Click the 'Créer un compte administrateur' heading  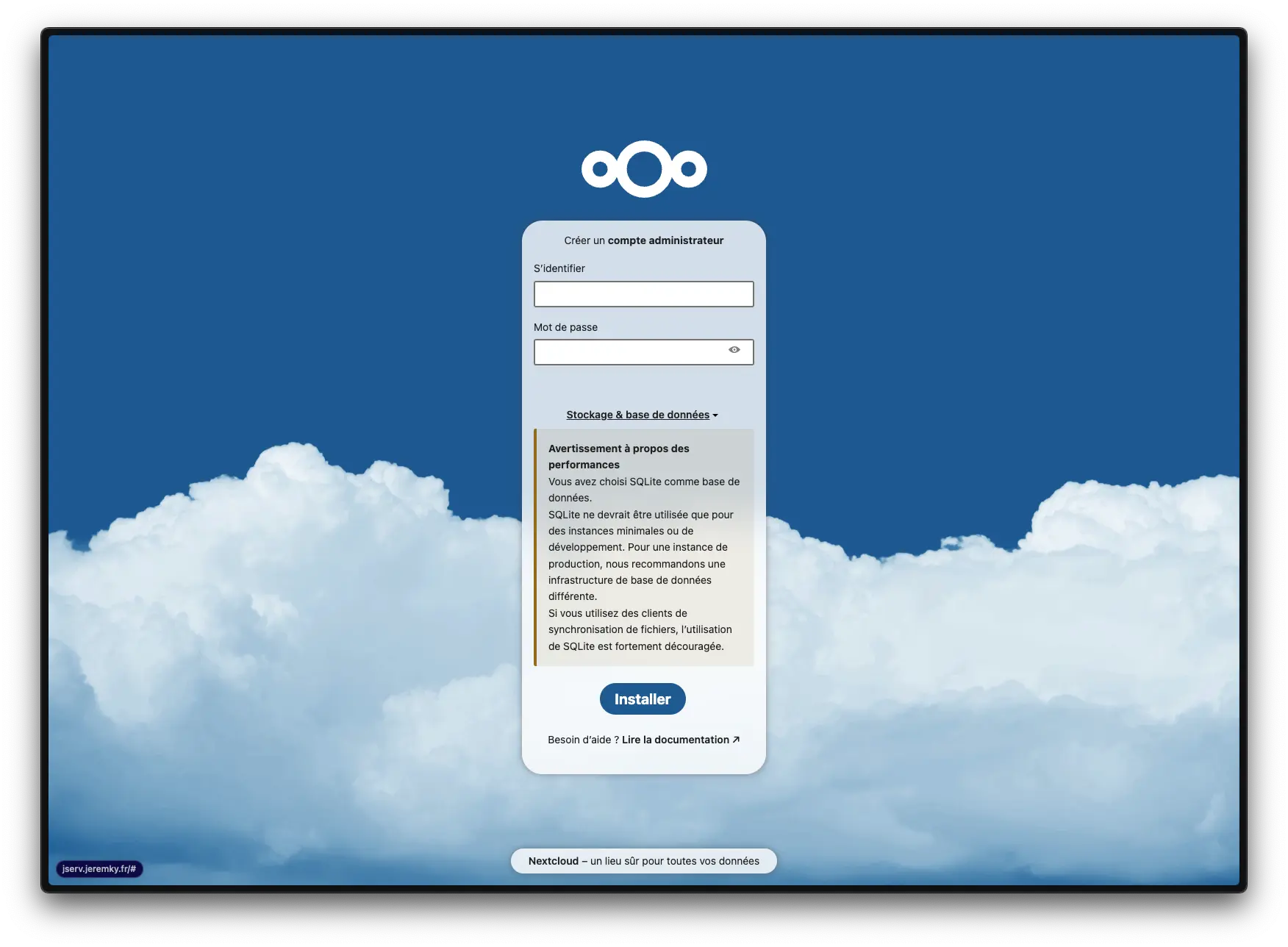point(644,240)
